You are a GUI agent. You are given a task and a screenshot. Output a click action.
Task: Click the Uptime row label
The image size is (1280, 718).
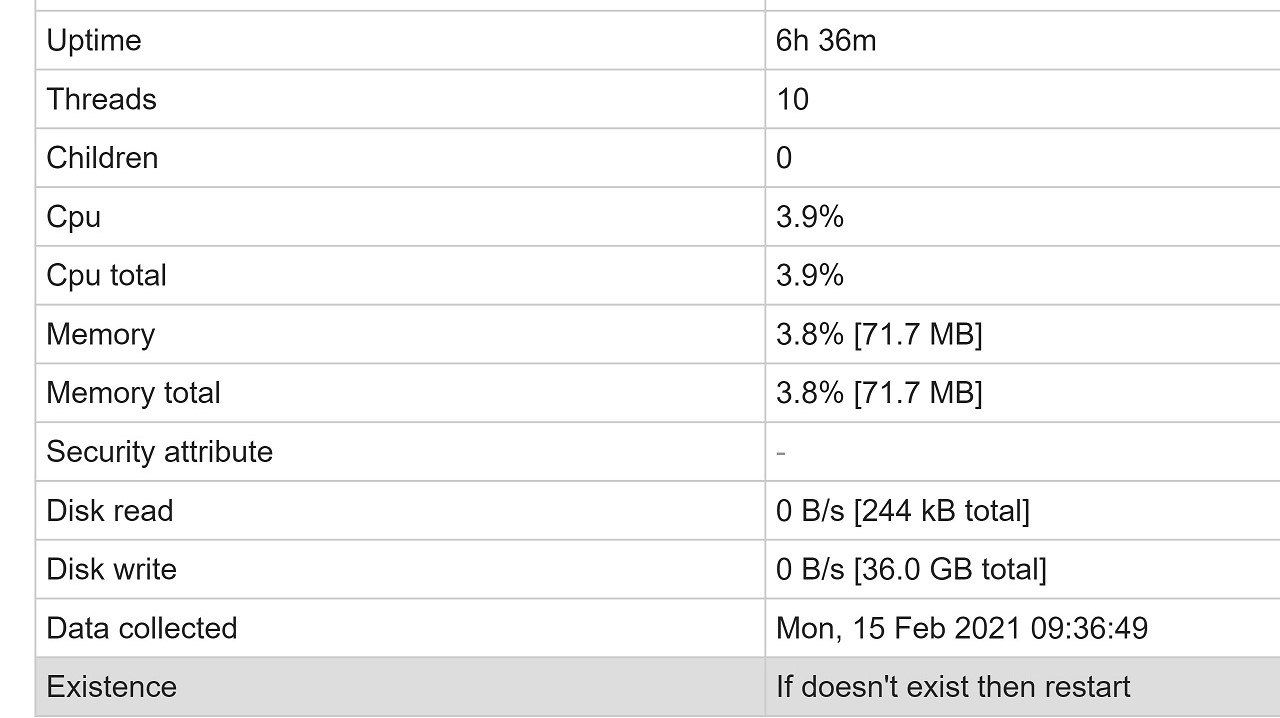94,41
